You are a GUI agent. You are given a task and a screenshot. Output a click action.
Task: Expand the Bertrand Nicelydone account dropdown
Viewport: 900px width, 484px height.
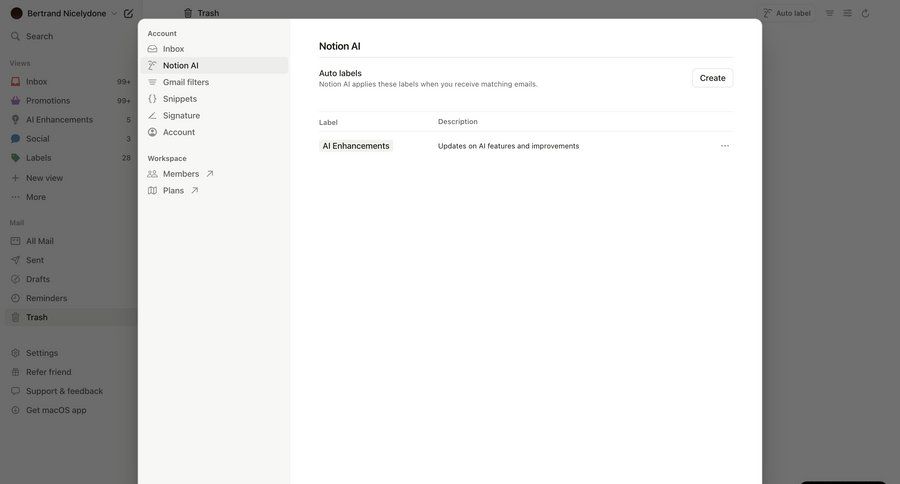(114, 14)
